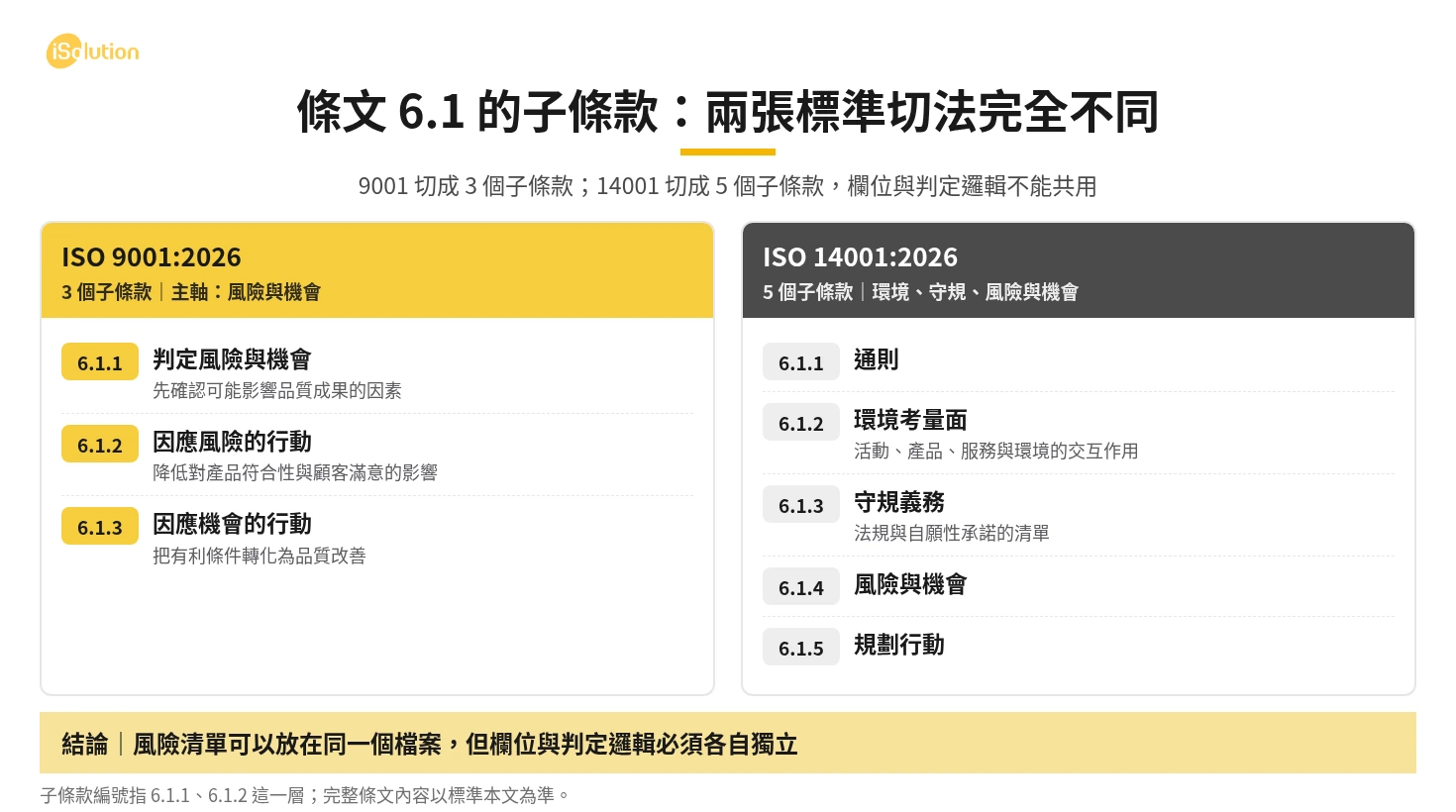Image resolution: width=1456 pixels, height=812 pixels.
Task: Select the row title "因應機會的行動"
Action: (232, 524)
